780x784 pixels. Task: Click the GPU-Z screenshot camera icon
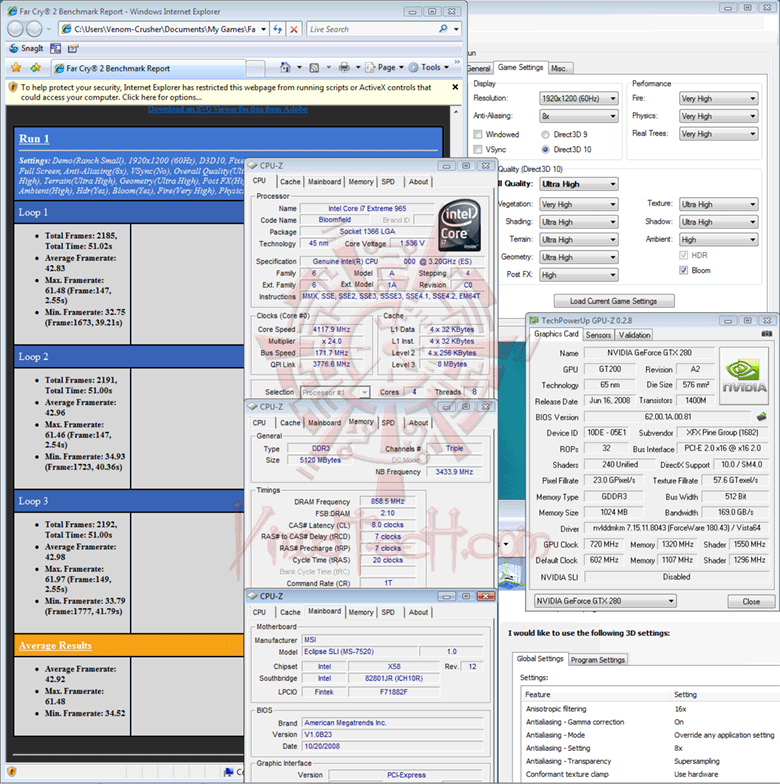coord(766,334)
